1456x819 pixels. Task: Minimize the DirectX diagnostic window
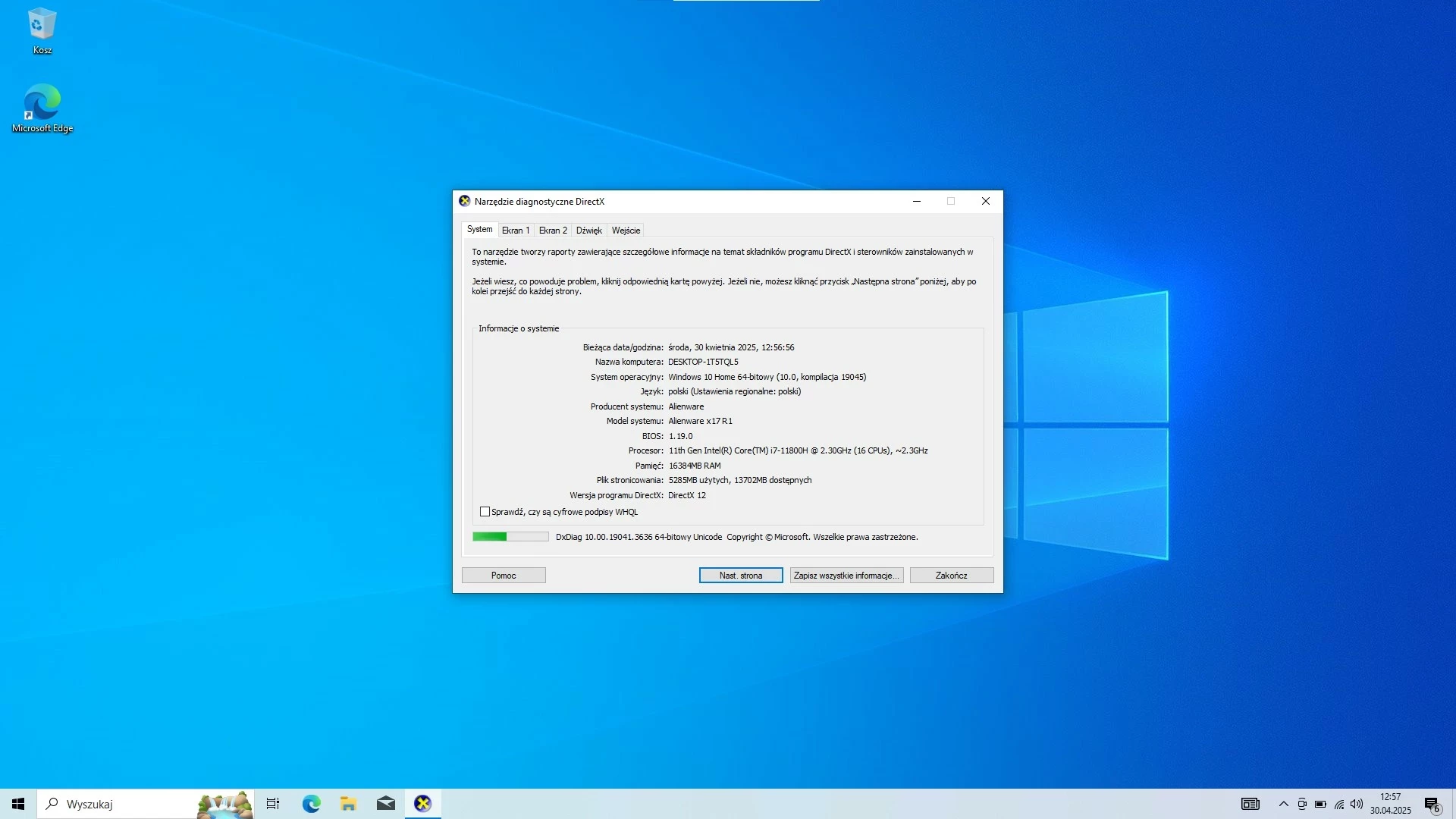tap(917, 201)
